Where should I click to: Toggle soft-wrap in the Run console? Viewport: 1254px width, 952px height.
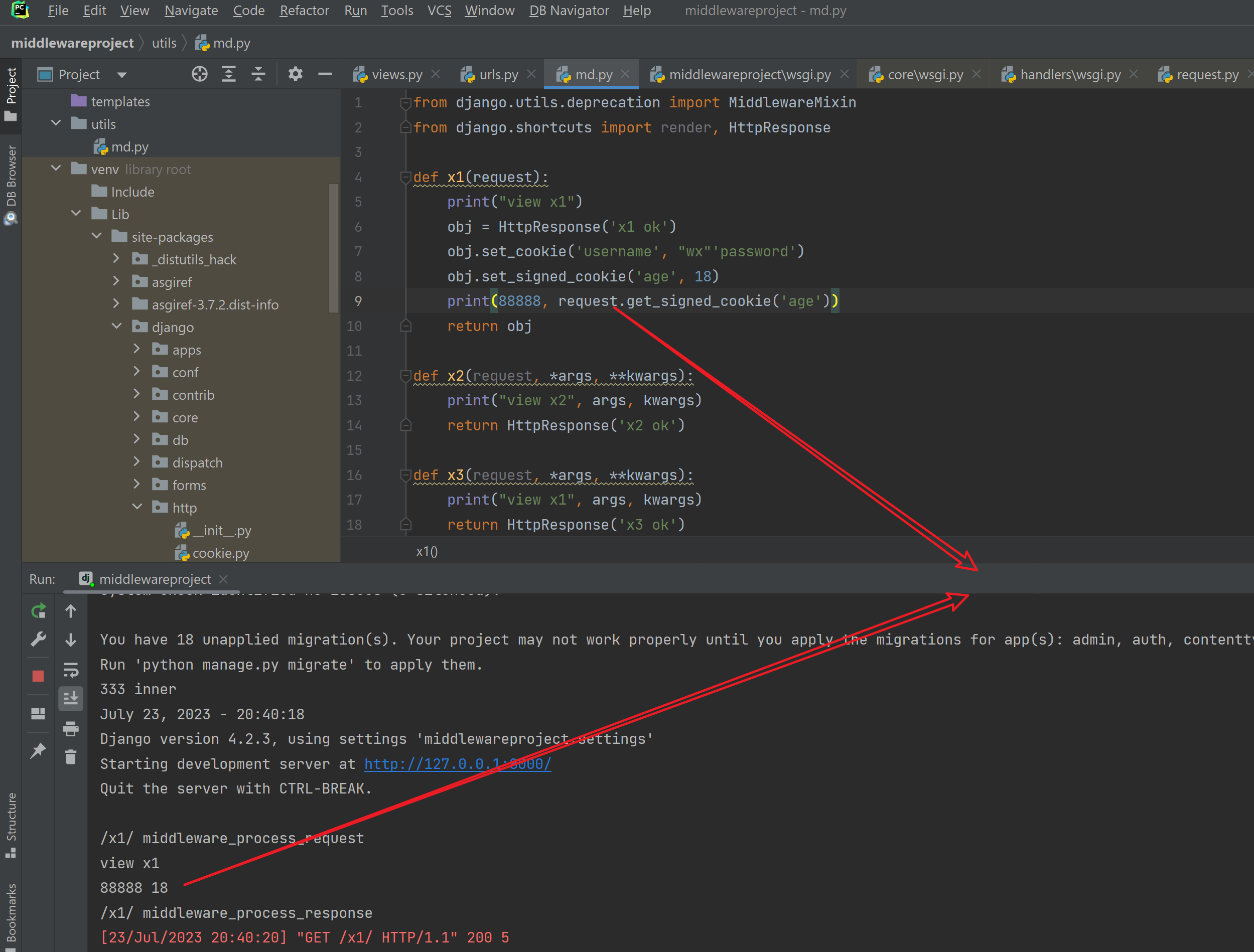71,670
